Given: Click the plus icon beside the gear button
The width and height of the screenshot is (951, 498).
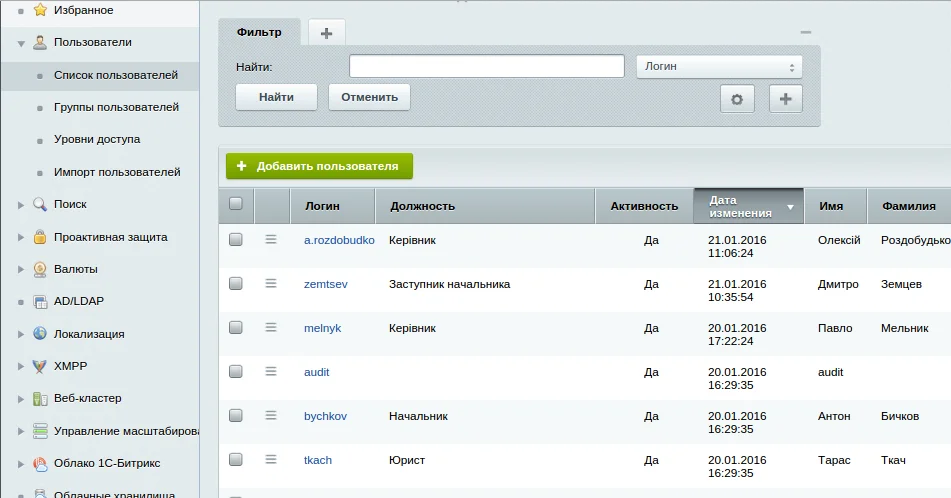Looking at the screenshot, I should [785, 99].
